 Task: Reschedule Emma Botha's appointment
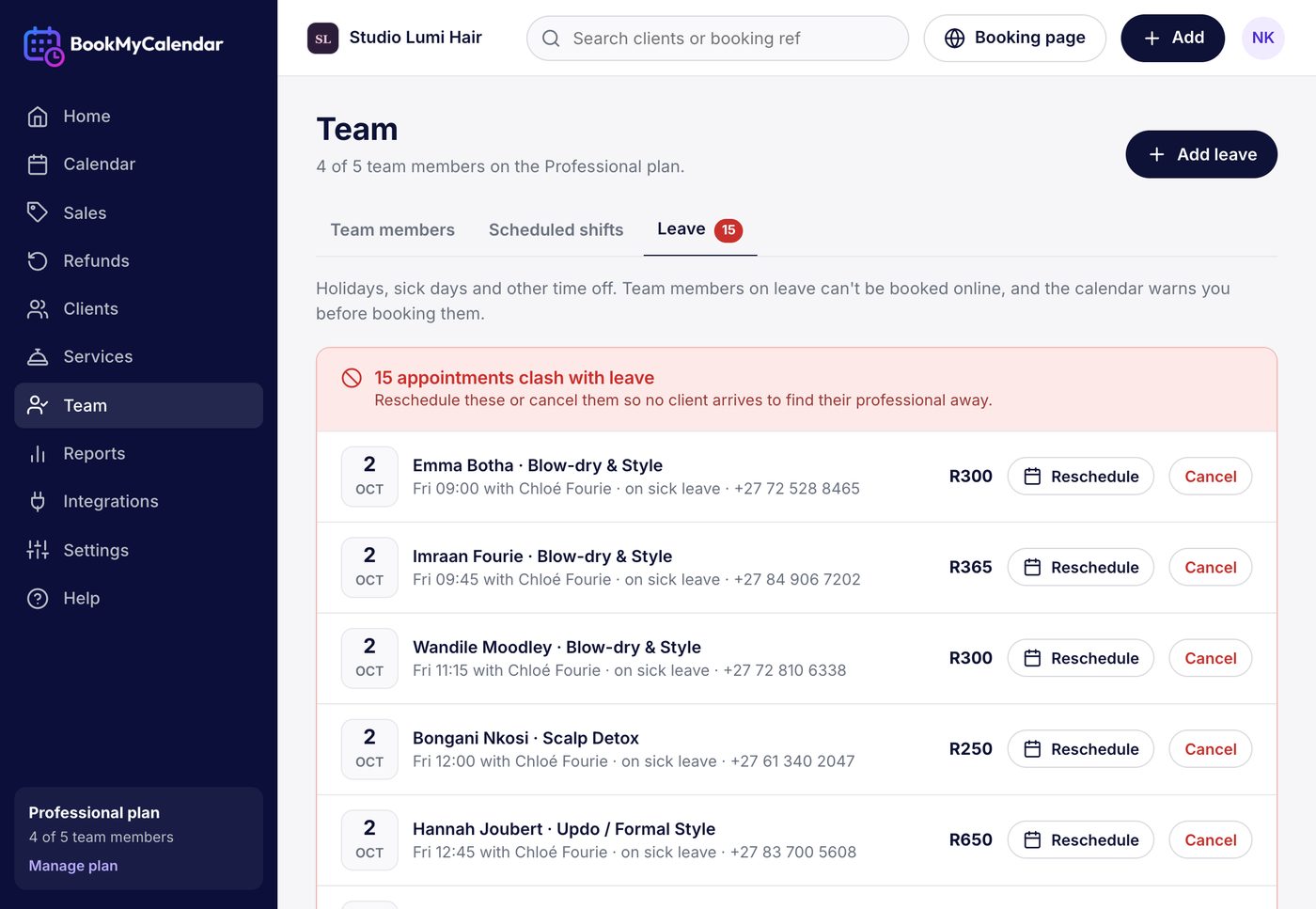[x=1080, y=477]
